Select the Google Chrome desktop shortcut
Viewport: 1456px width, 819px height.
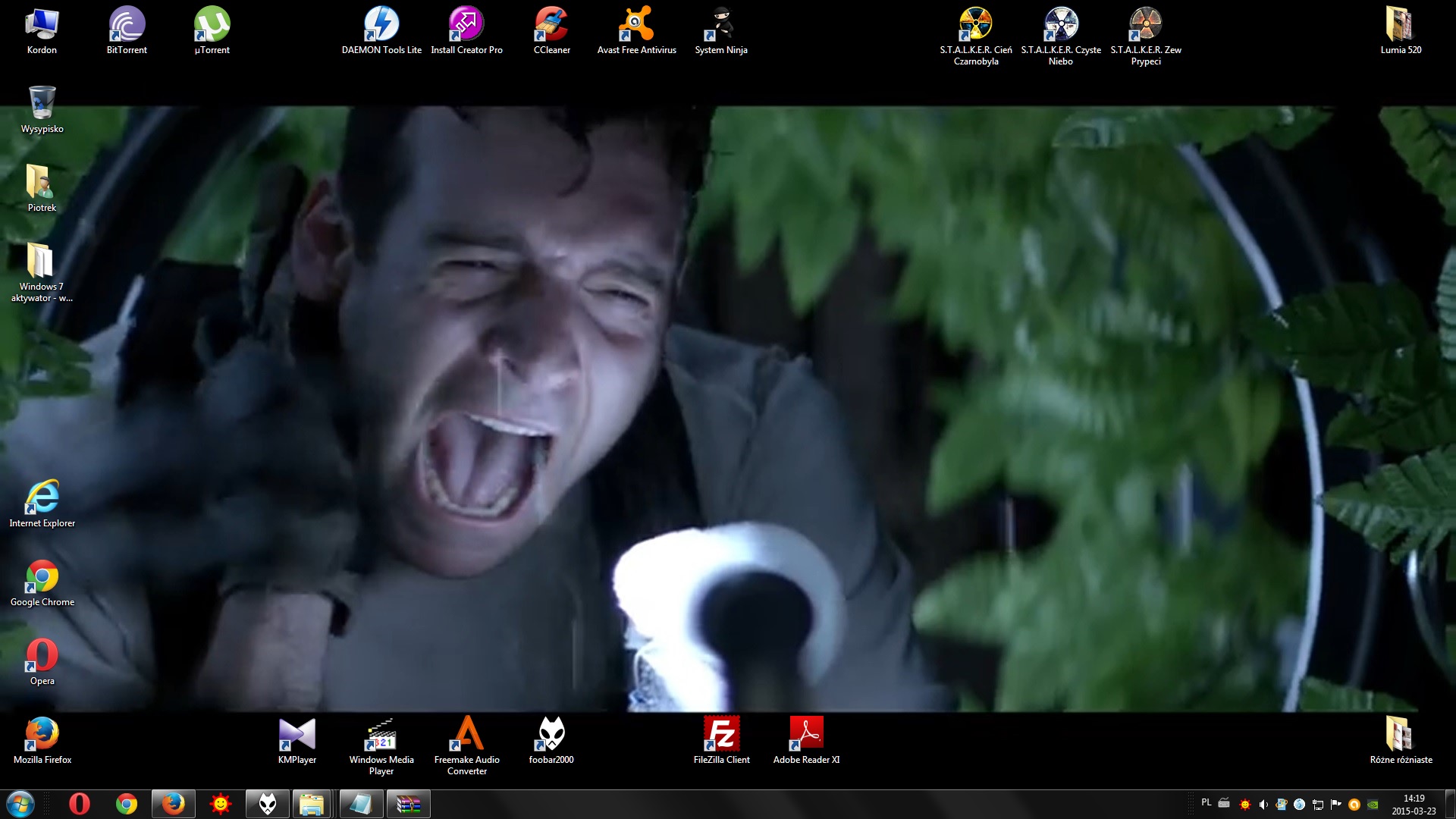pos(42,582)
